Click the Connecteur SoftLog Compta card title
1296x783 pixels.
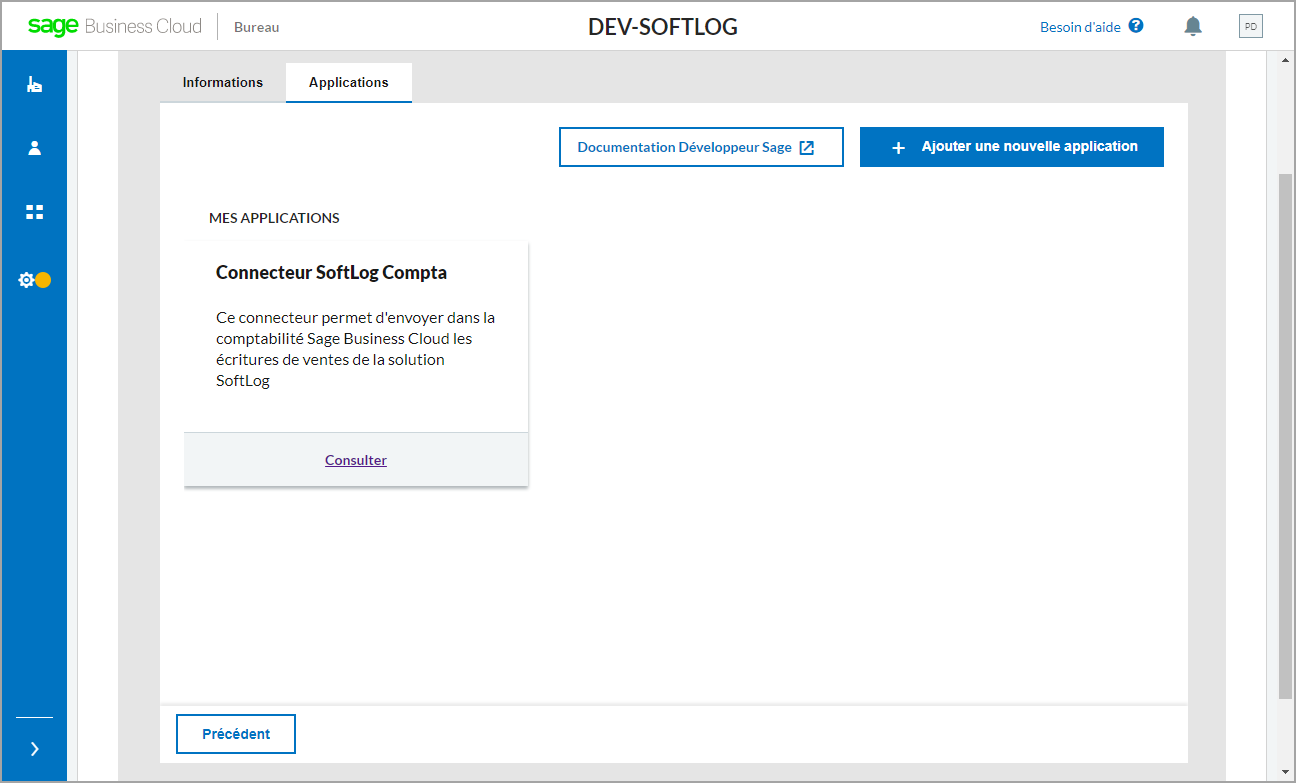(x=331, y=272)
